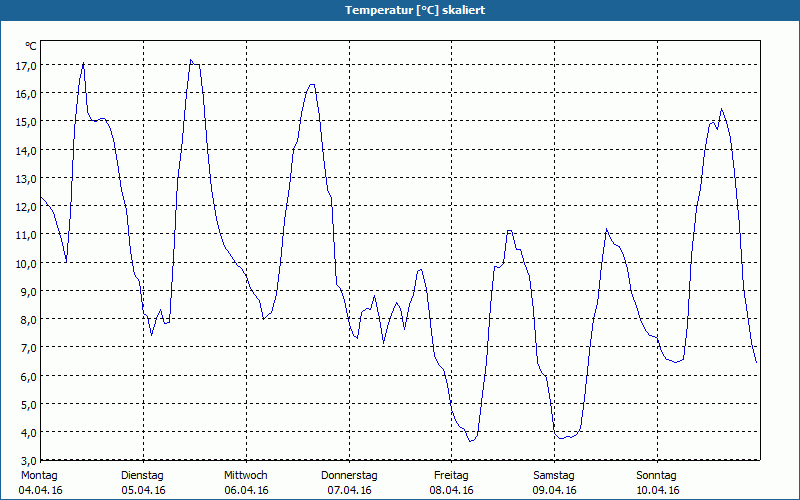The height and width of the screenshot is (500, 800).
Task: Click the 7,0 y-axis value
Action: point(29,348)
